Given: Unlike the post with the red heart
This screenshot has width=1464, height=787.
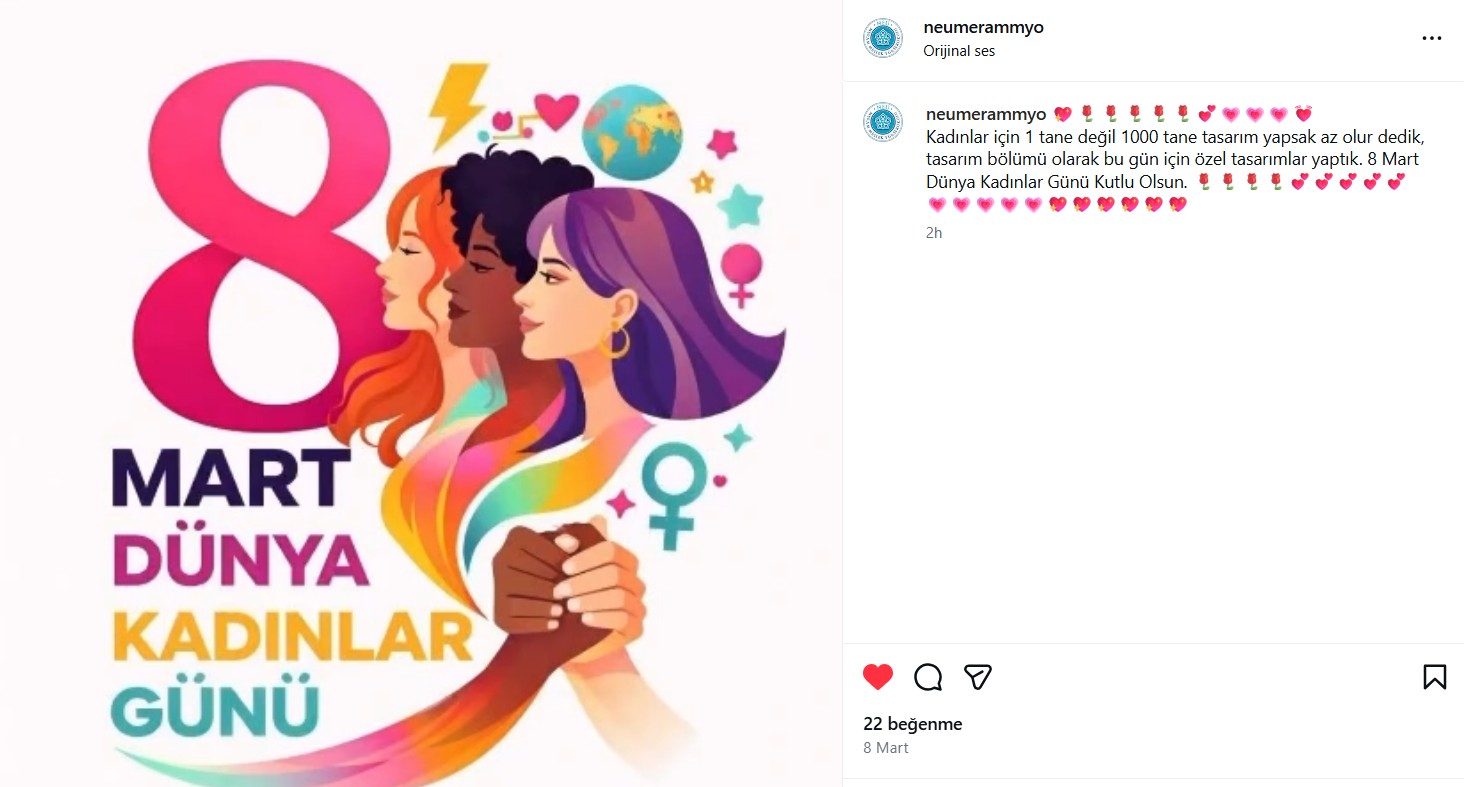Looking at the screenshot, I should 877,677.
